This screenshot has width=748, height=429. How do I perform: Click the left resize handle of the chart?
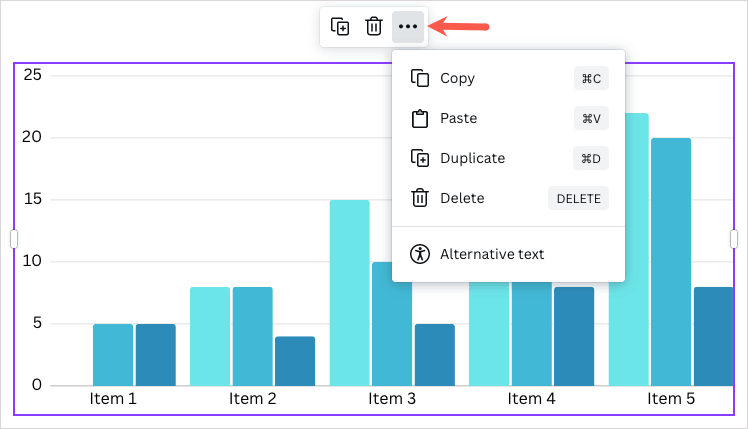pyautogui.click(x=14, y=239)
